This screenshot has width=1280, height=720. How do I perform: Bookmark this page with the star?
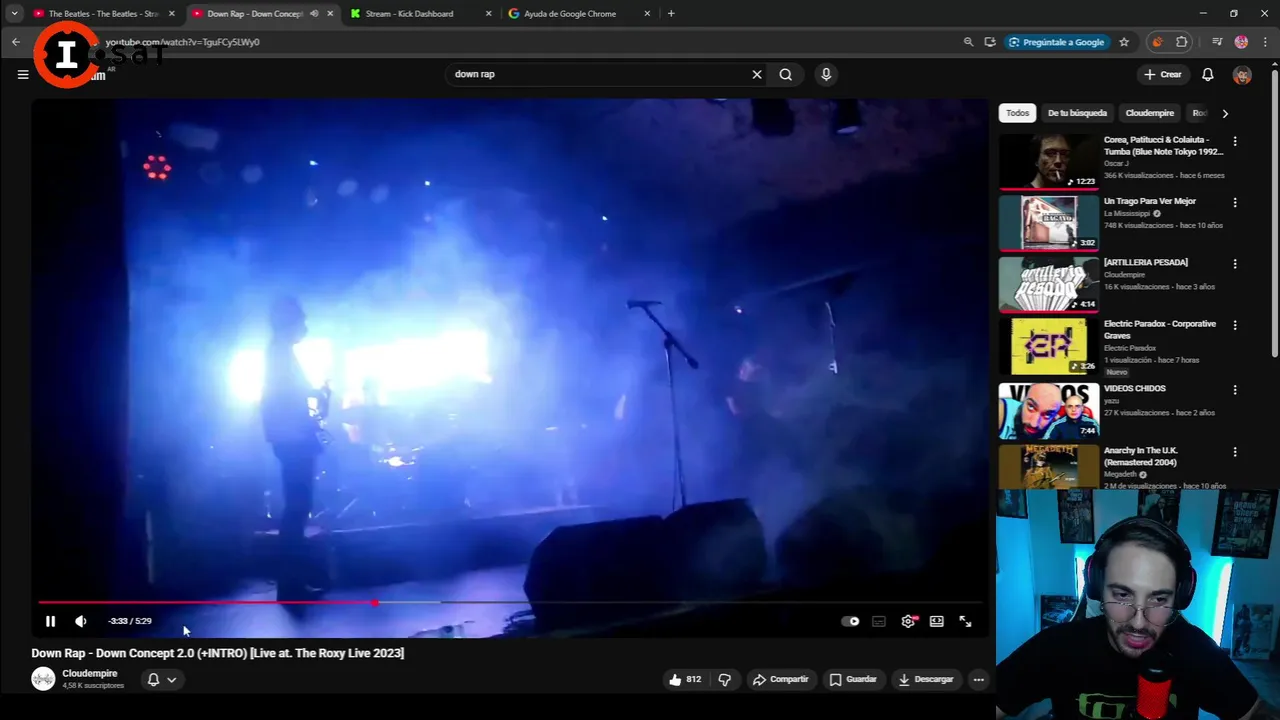[x=1124, y=42]
